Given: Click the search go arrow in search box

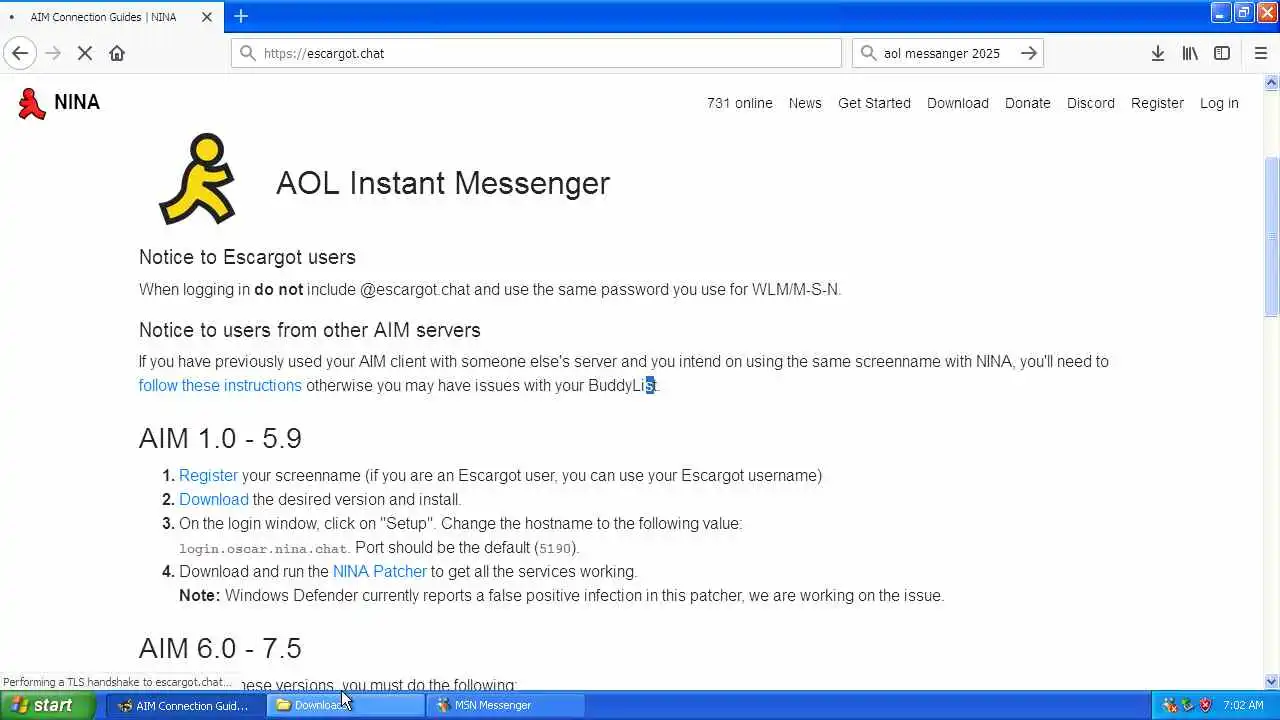Looking at the screenshot, I should click(1028, 53).
